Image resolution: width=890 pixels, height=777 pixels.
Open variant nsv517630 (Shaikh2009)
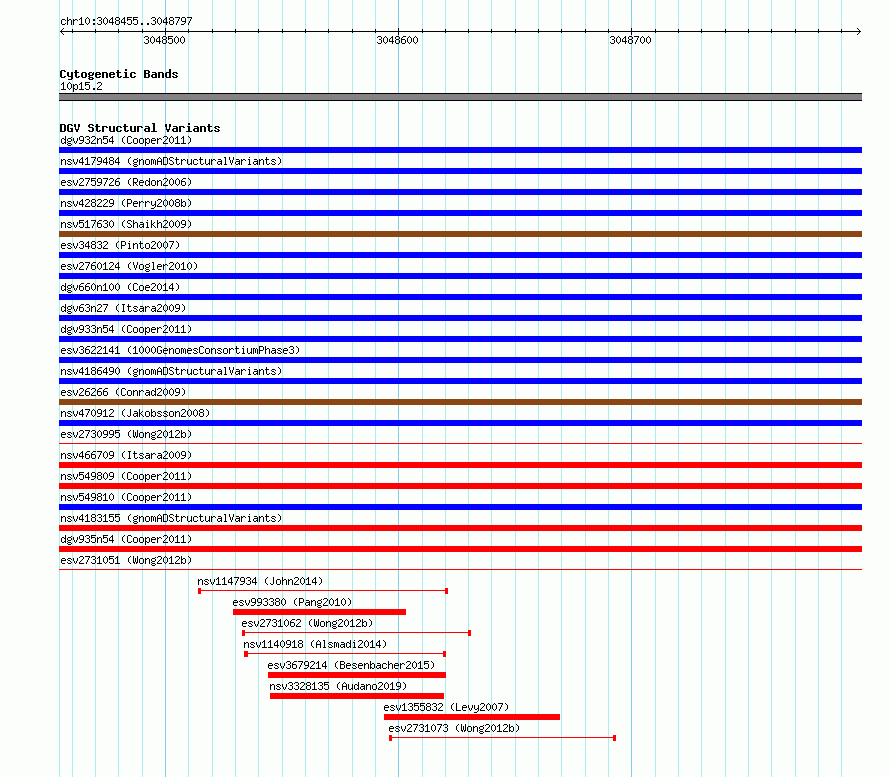(126, 224)
